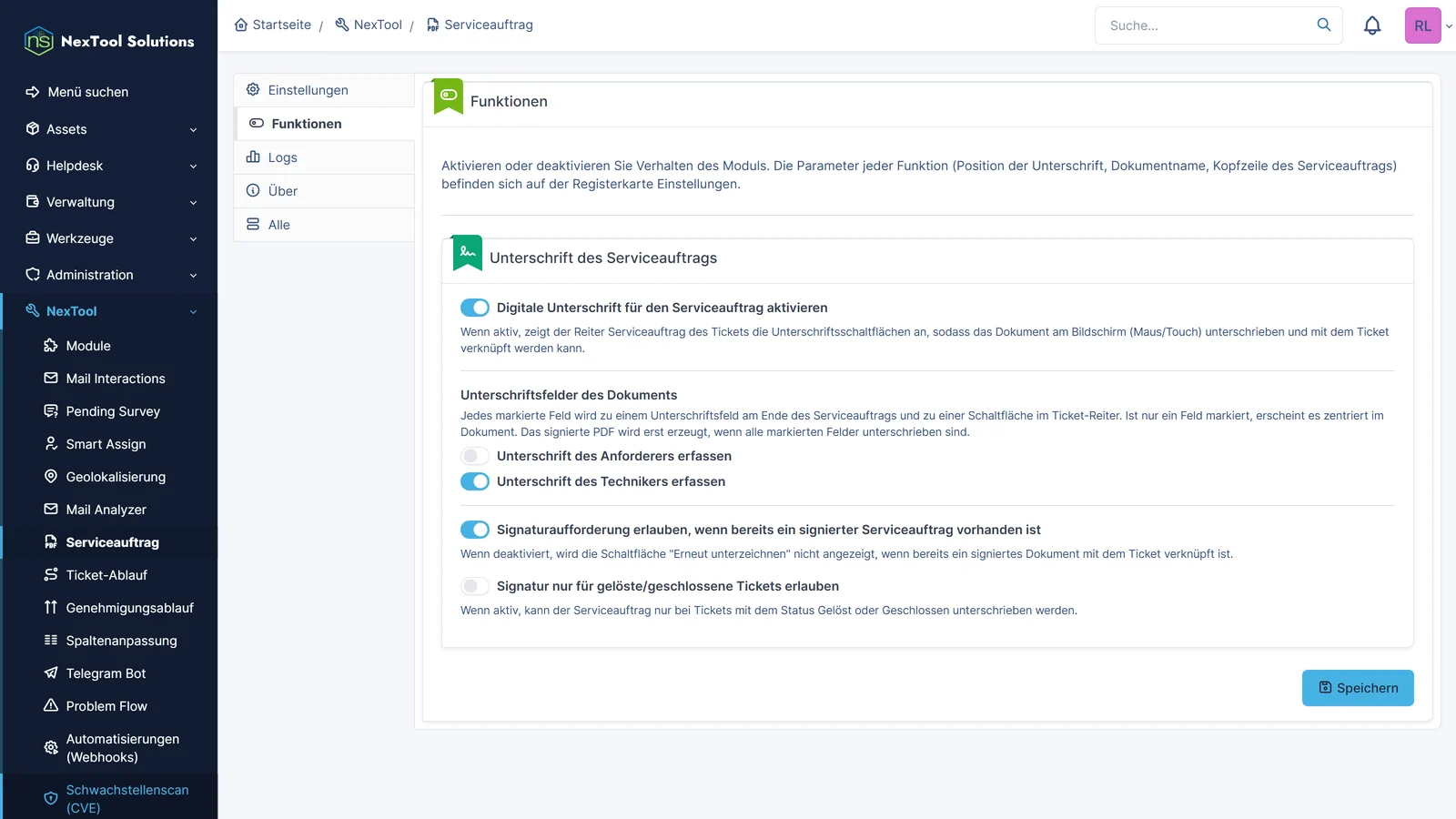Image resolution: width=1456 pixels, height=819 pixels.
Task: Click the Problem Flow warning icon
Action: (x=51, y=705)
